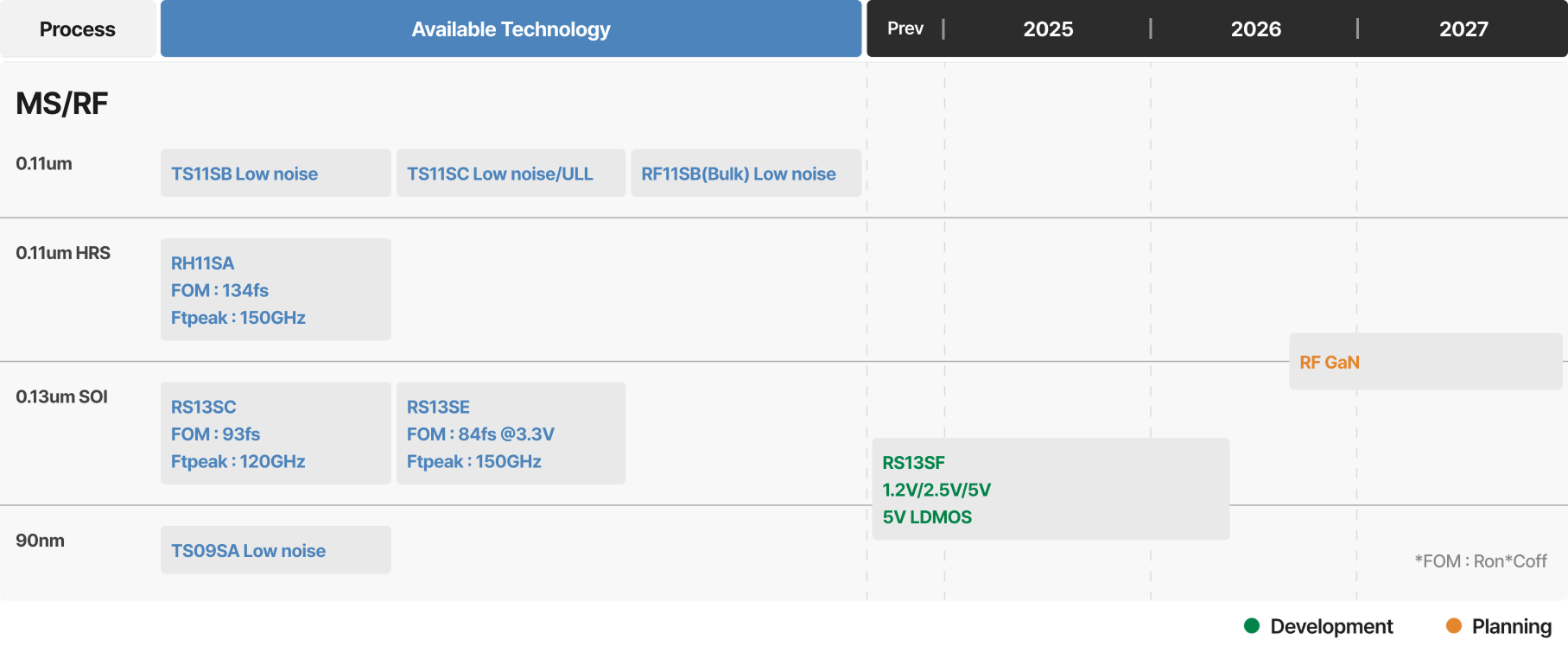Select the 2025 timeline column header
The width and height of the screenshot is (1568, 652).
tap(1048, 29)
